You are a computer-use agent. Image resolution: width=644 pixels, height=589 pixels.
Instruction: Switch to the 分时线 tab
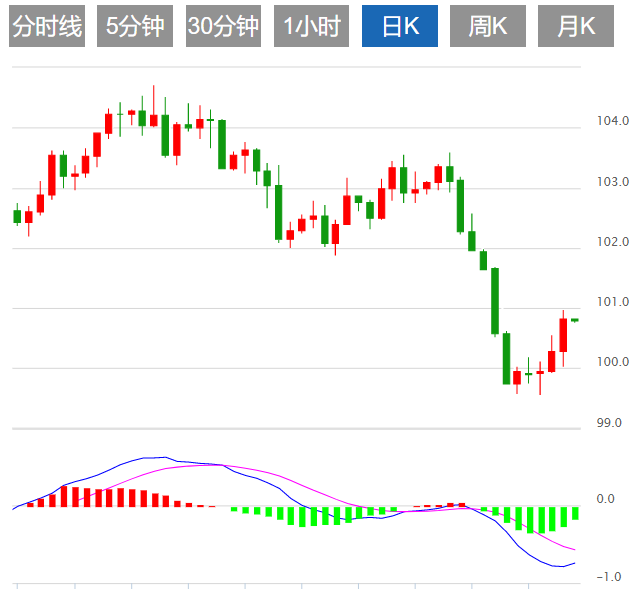(x=47, y=26)
